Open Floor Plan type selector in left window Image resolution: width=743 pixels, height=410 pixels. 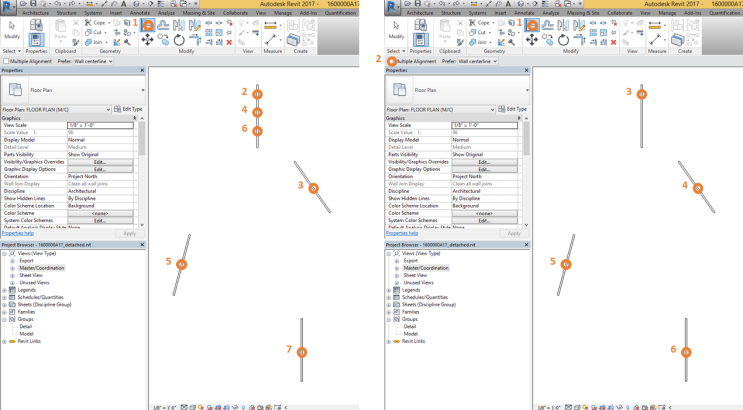73,90
